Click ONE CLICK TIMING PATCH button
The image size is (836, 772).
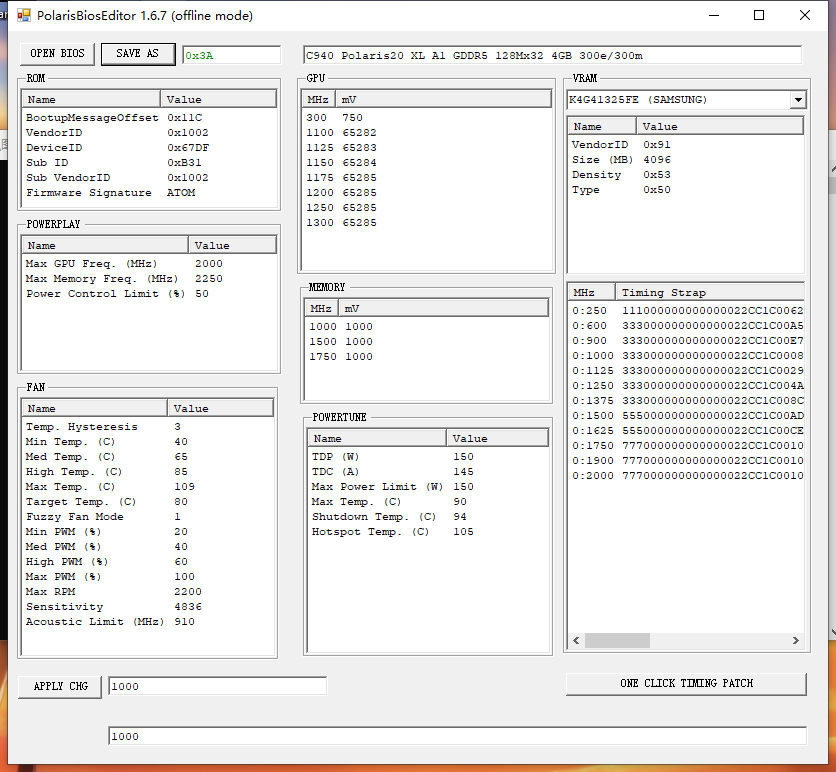(686, 683)
